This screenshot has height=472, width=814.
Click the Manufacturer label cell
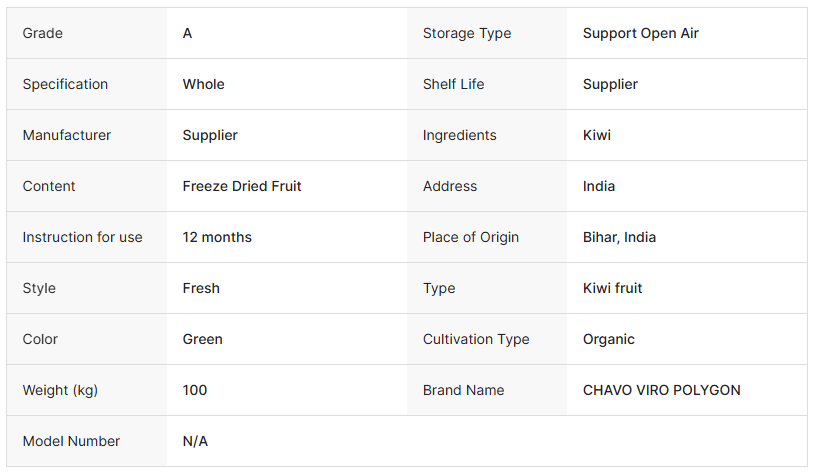tap(67, 135)
